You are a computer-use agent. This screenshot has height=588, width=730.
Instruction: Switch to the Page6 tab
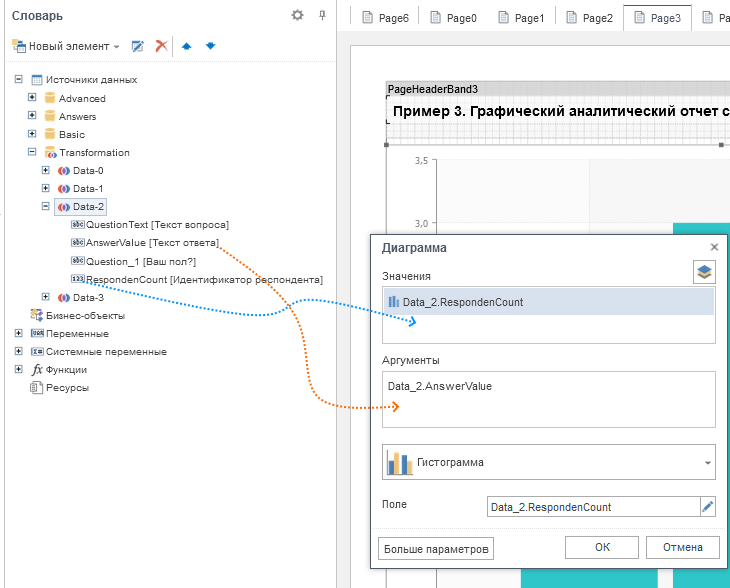[384, 18]
